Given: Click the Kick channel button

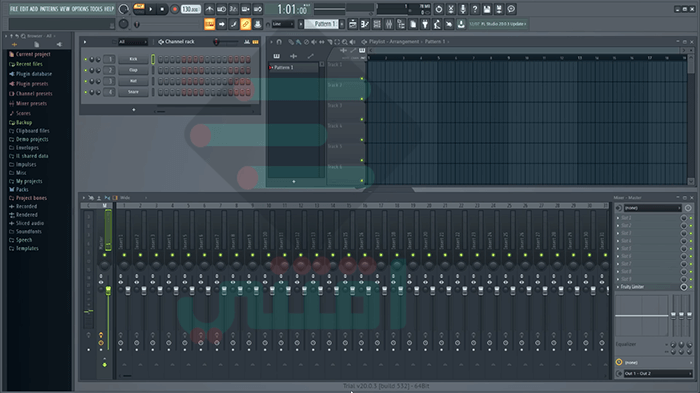Looking at the screenshot, I should 133,59.
